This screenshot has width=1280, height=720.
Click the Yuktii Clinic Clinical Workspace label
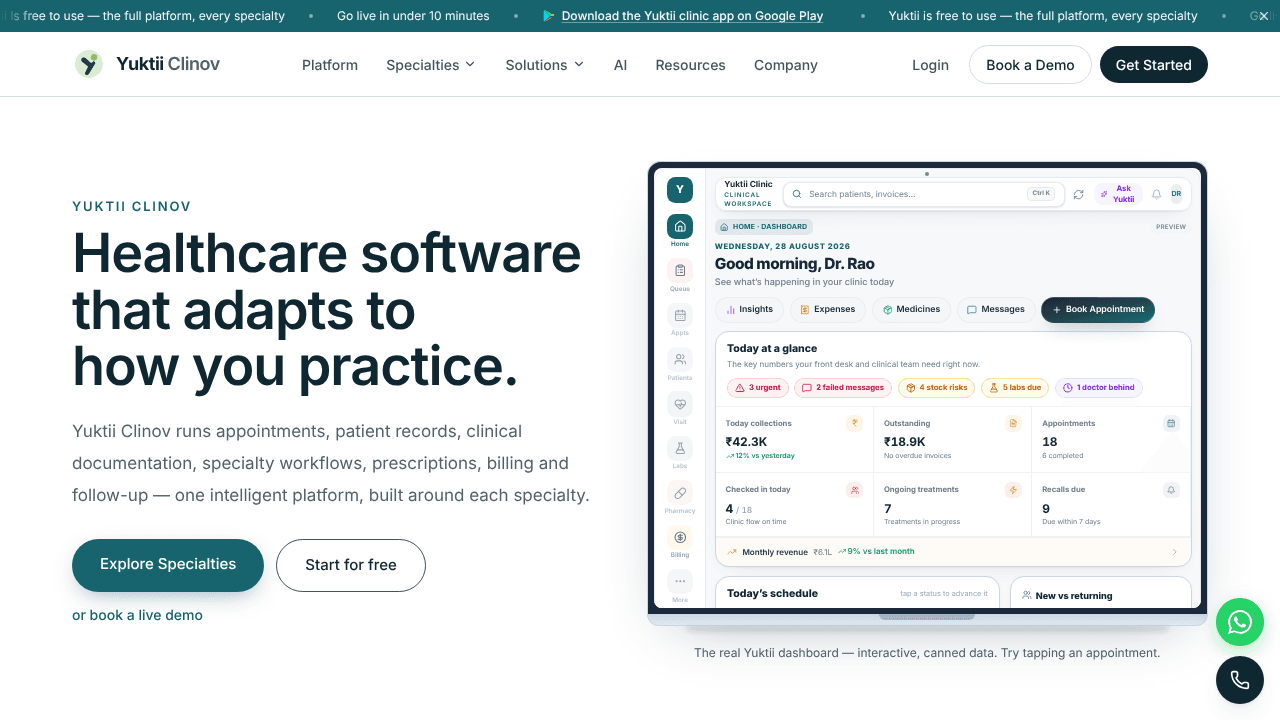click(x=748, y=194)
